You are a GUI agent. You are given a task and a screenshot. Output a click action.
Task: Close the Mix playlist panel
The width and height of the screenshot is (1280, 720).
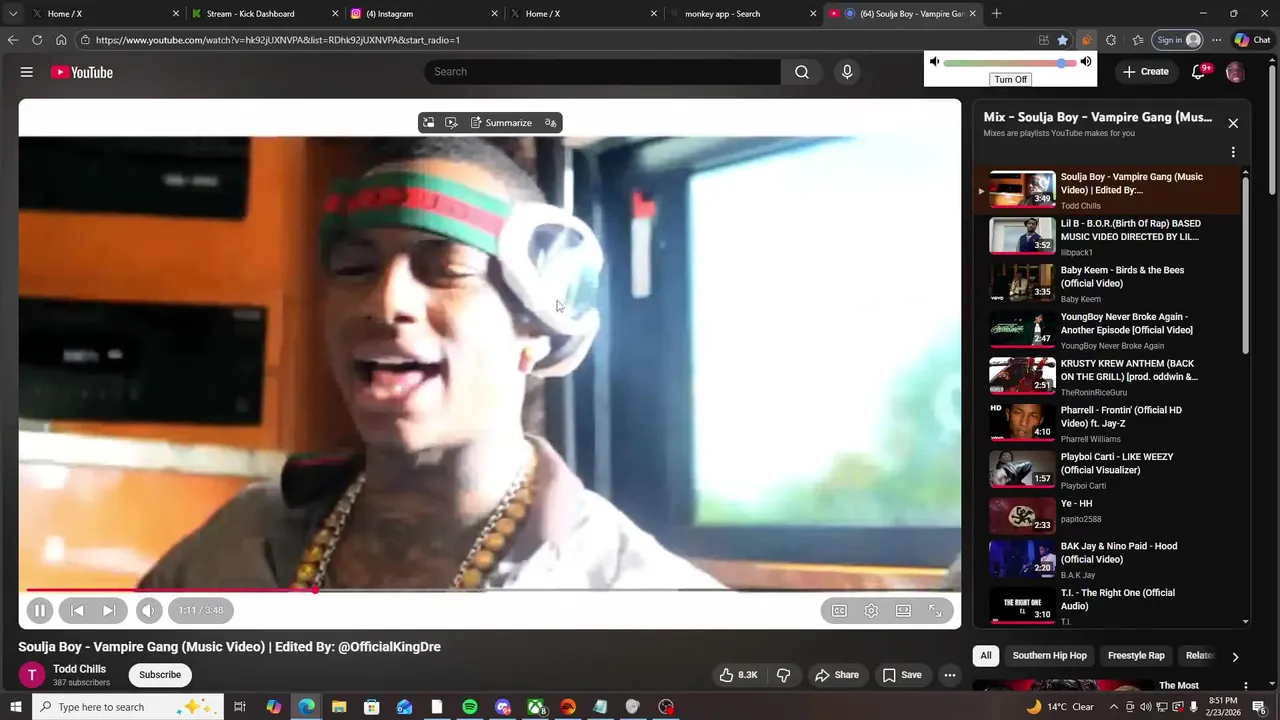[1233, 123]
